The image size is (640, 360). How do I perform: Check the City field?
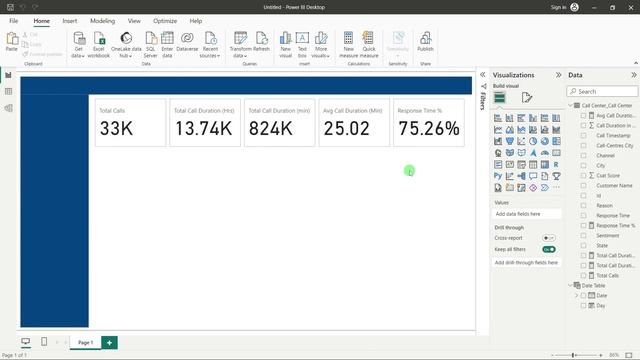click(584, 165)
